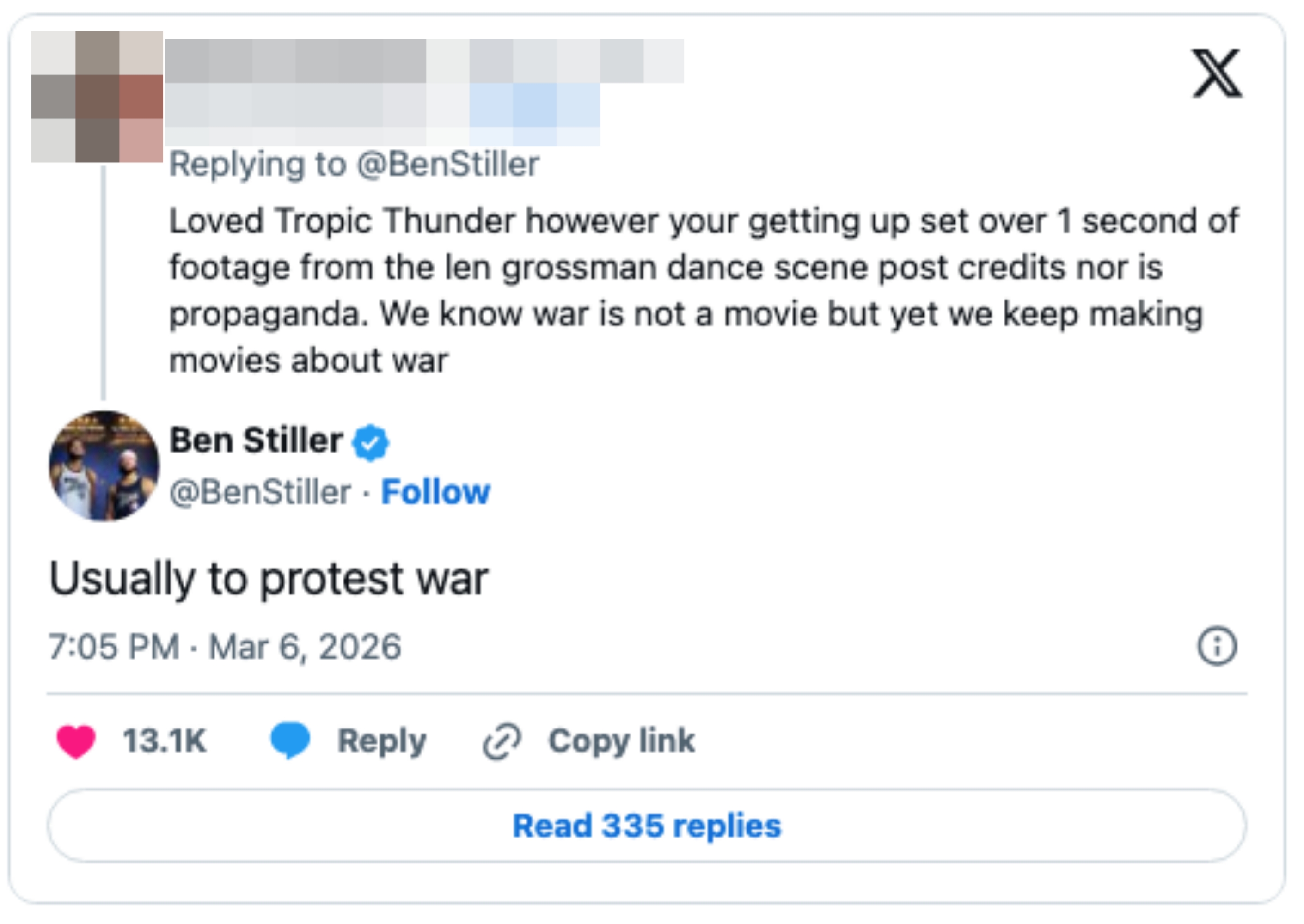Click the Copy link label

(621, 741)
